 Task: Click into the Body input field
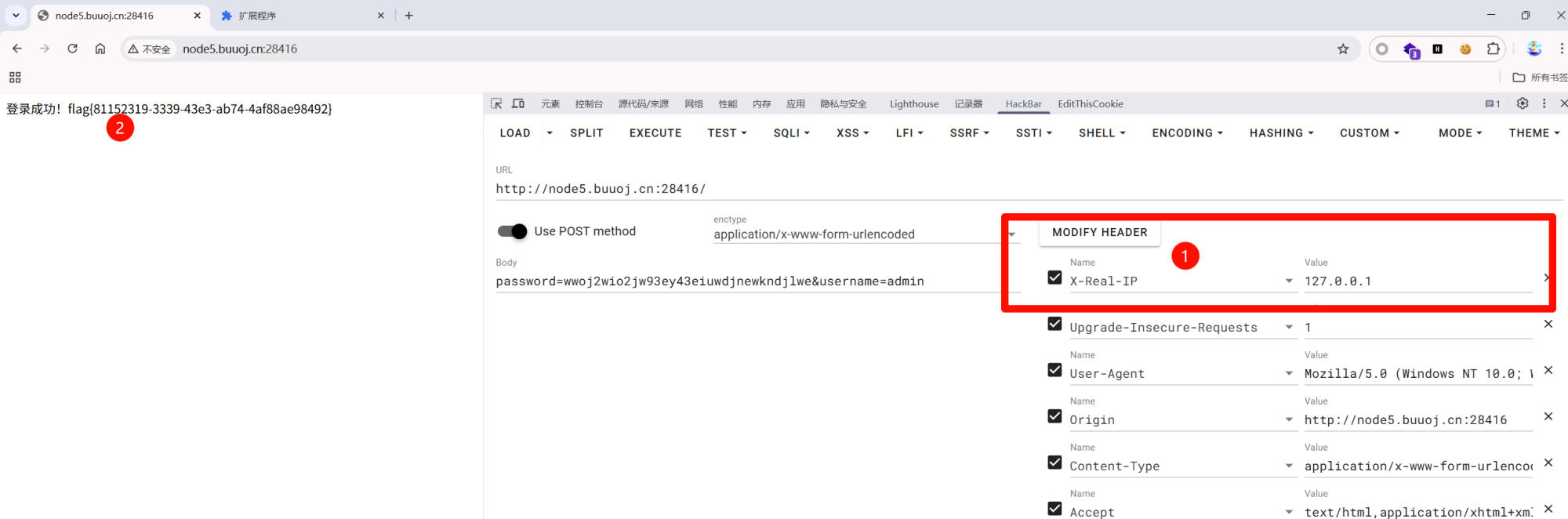(745, 281)
